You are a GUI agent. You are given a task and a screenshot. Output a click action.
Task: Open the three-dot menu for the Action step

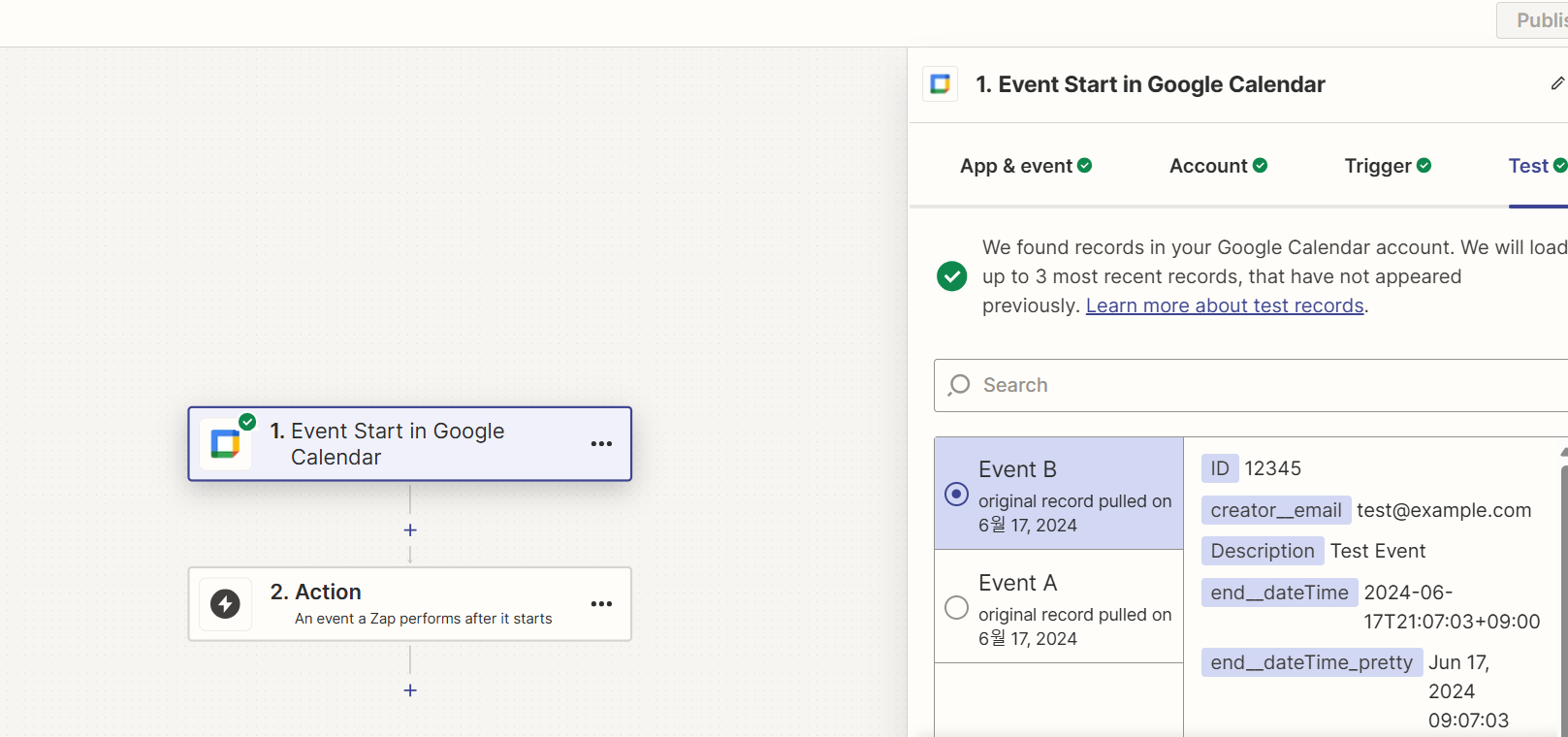601,604
